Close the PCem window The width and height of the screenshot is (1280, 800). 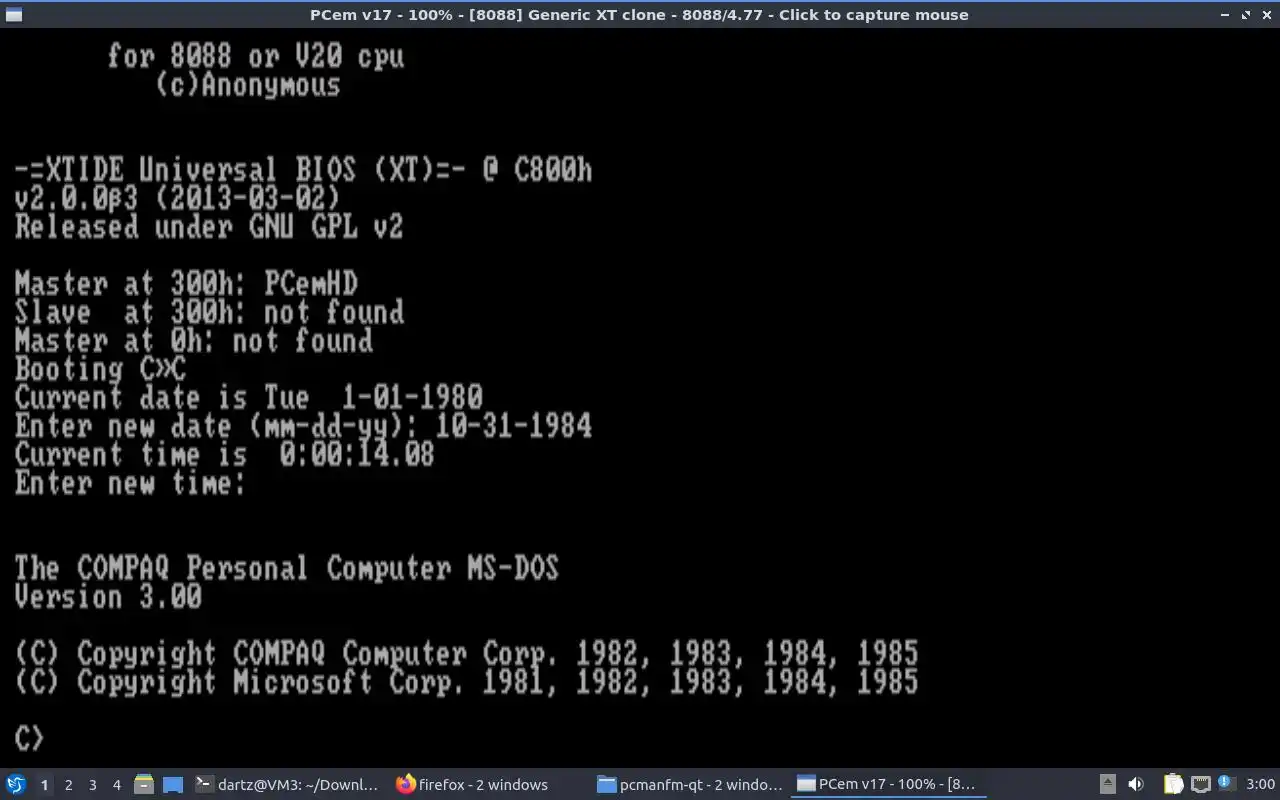[1266, 15]
